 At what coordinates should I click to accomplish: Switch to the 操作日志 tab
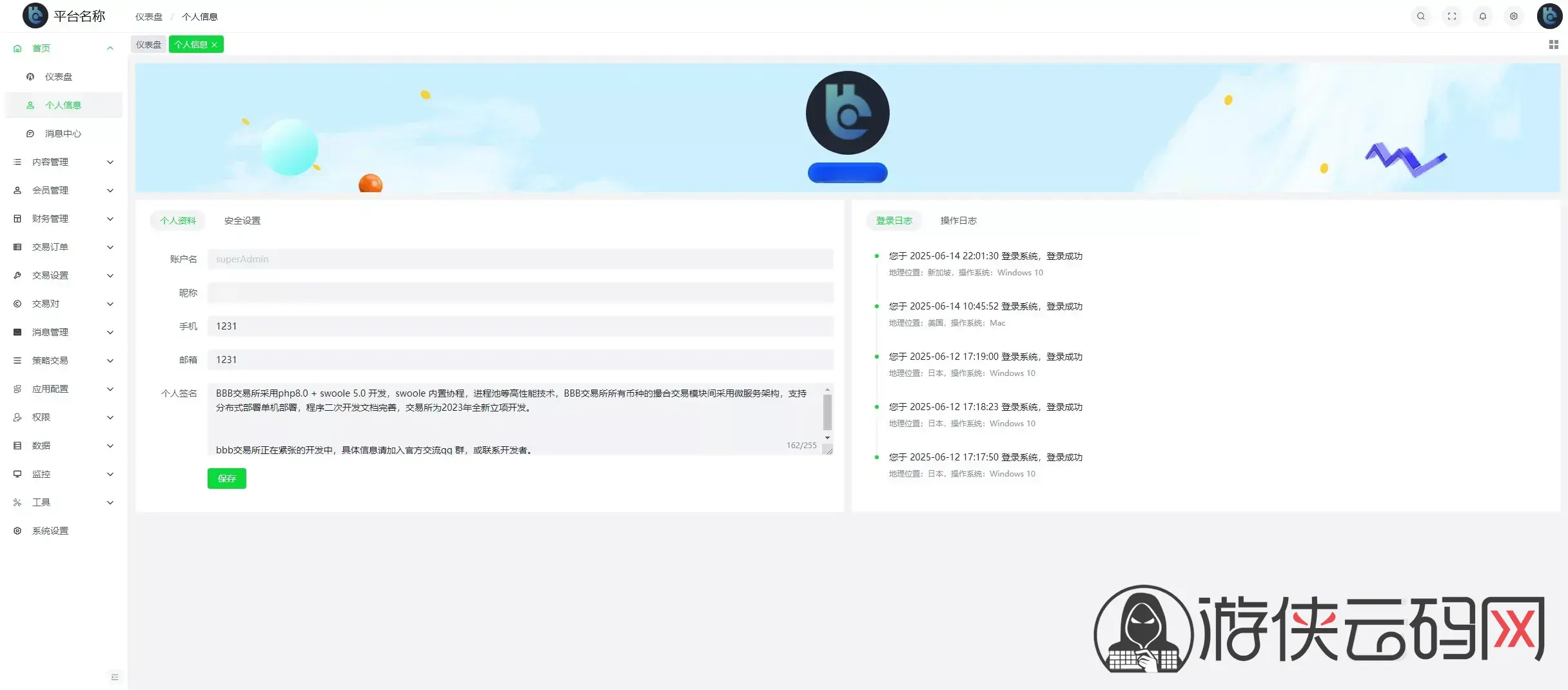tap(958, 221)
